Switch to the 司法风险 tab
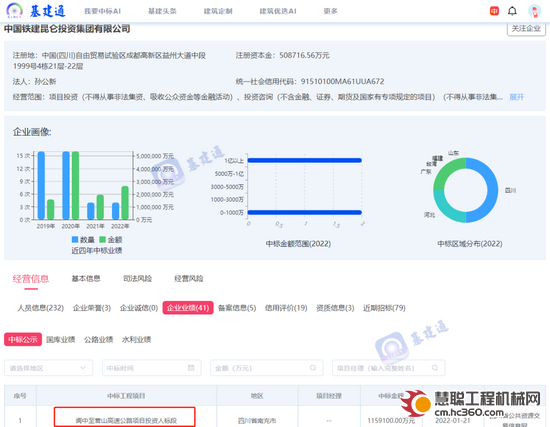Screen dimensions: 550x427 138,278
